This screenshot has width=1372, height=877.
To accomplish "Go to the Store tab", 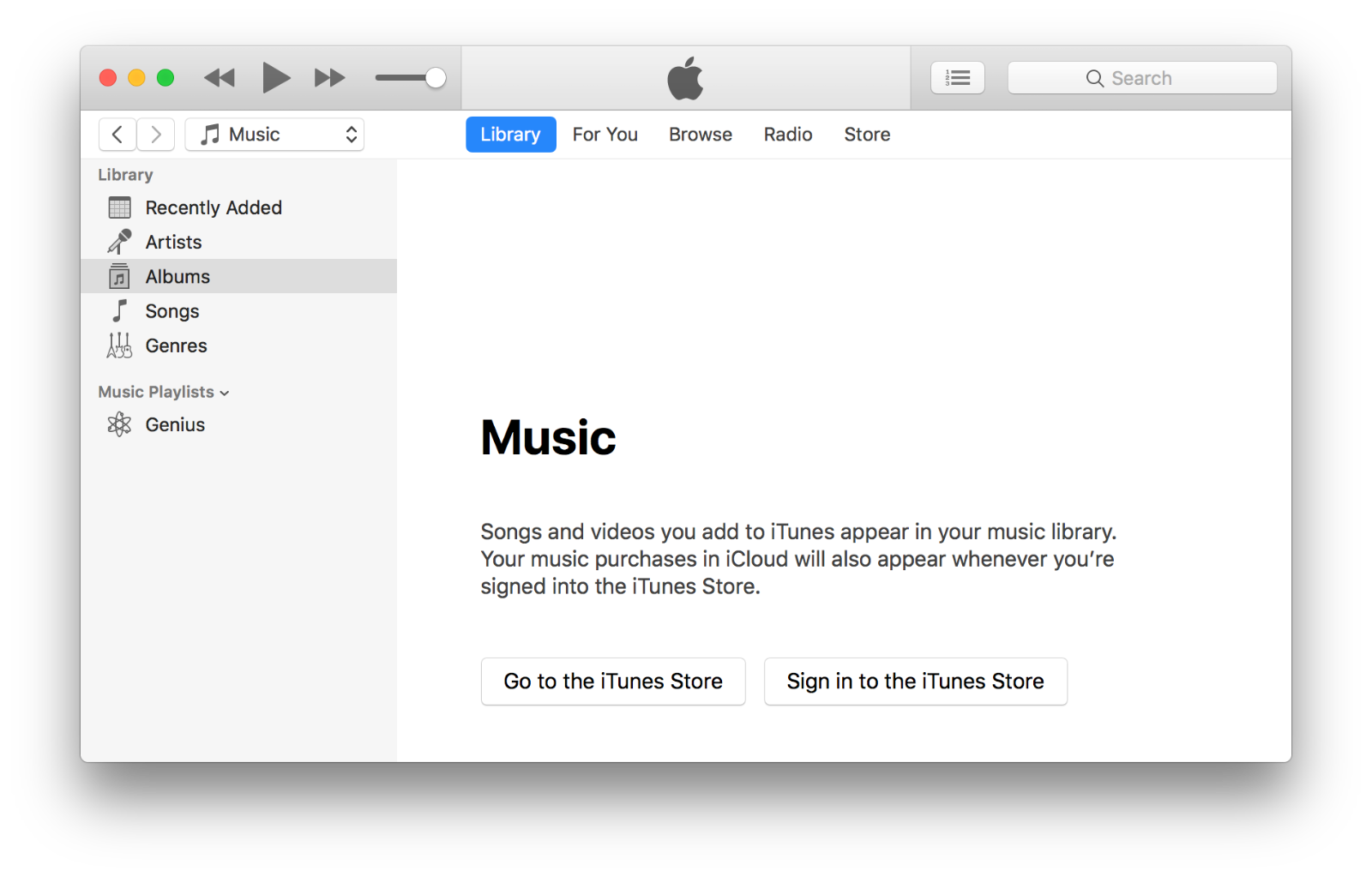I will tap(867, 135).
